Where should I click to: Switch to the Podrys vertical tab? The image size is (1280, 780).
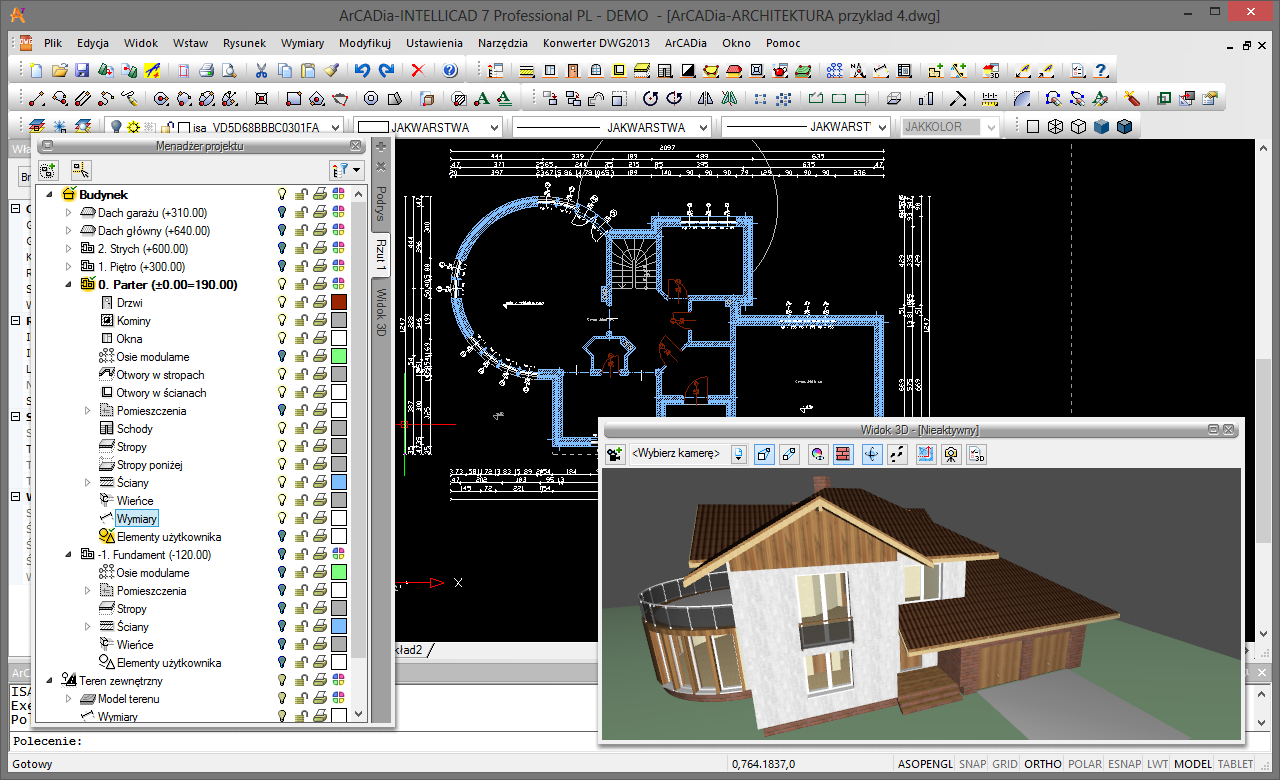pos(380,203)
